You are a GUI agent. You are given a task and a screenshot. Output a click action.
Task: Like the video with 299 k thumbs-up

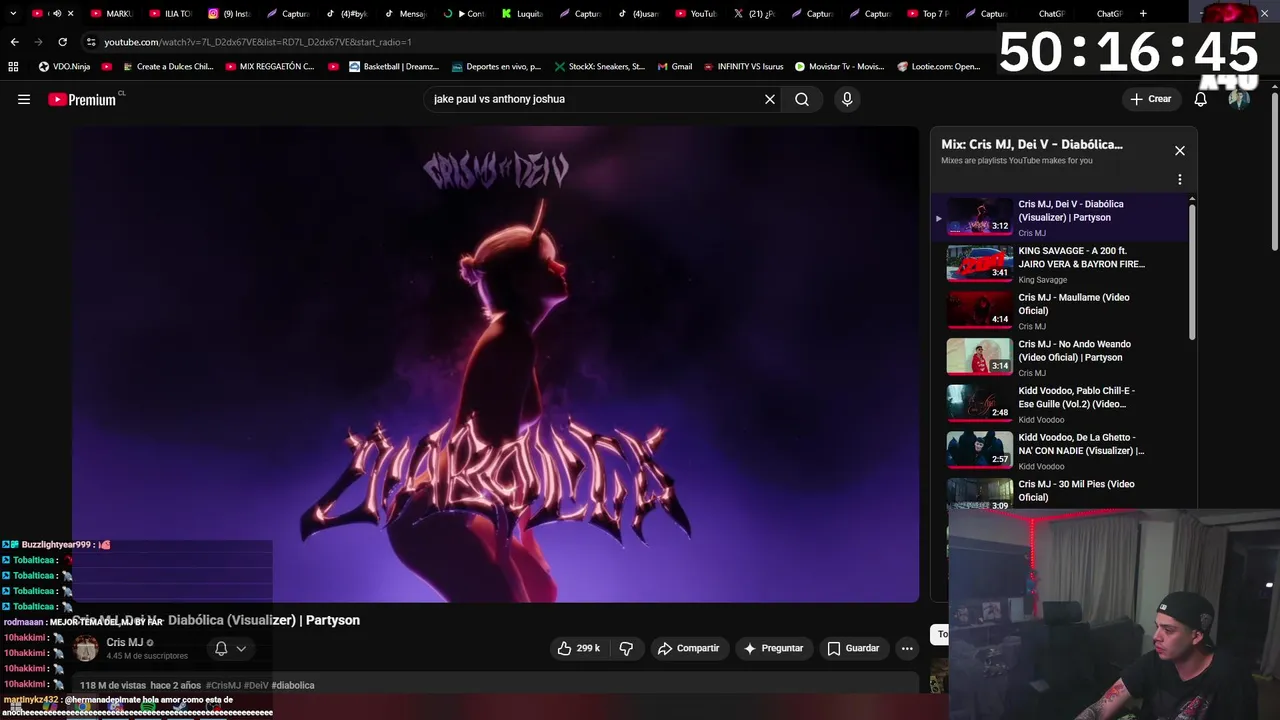(579, 648)
